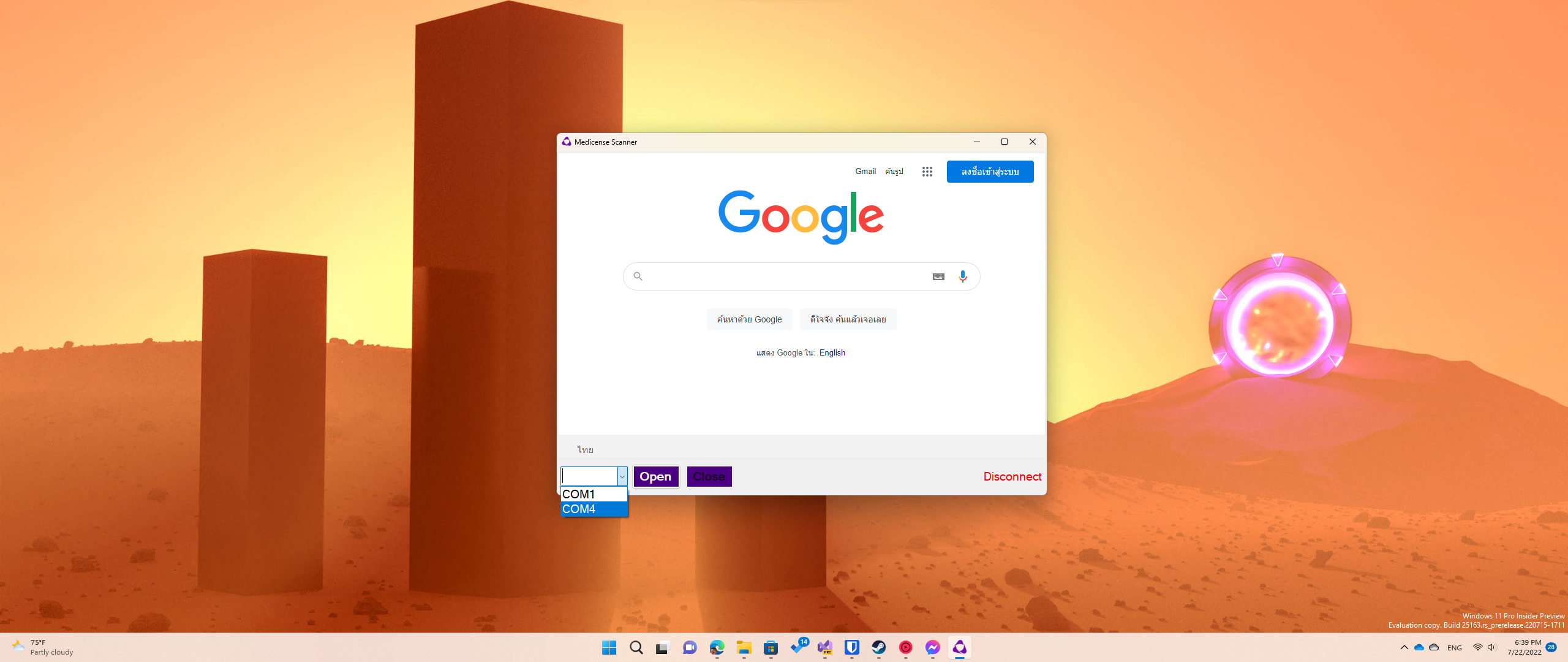
Task: Open the Chat app on the taskbar
Action: (x=690, y=647)
